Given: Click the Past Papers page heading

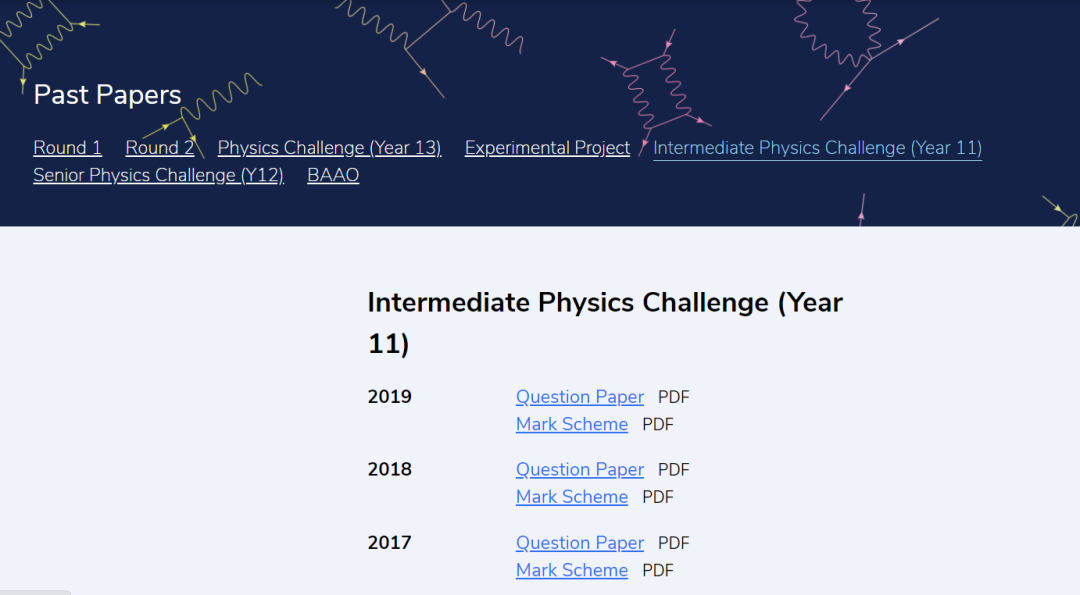Looking at the screenshot, I should pyautogui.click(x=108, y=95).
